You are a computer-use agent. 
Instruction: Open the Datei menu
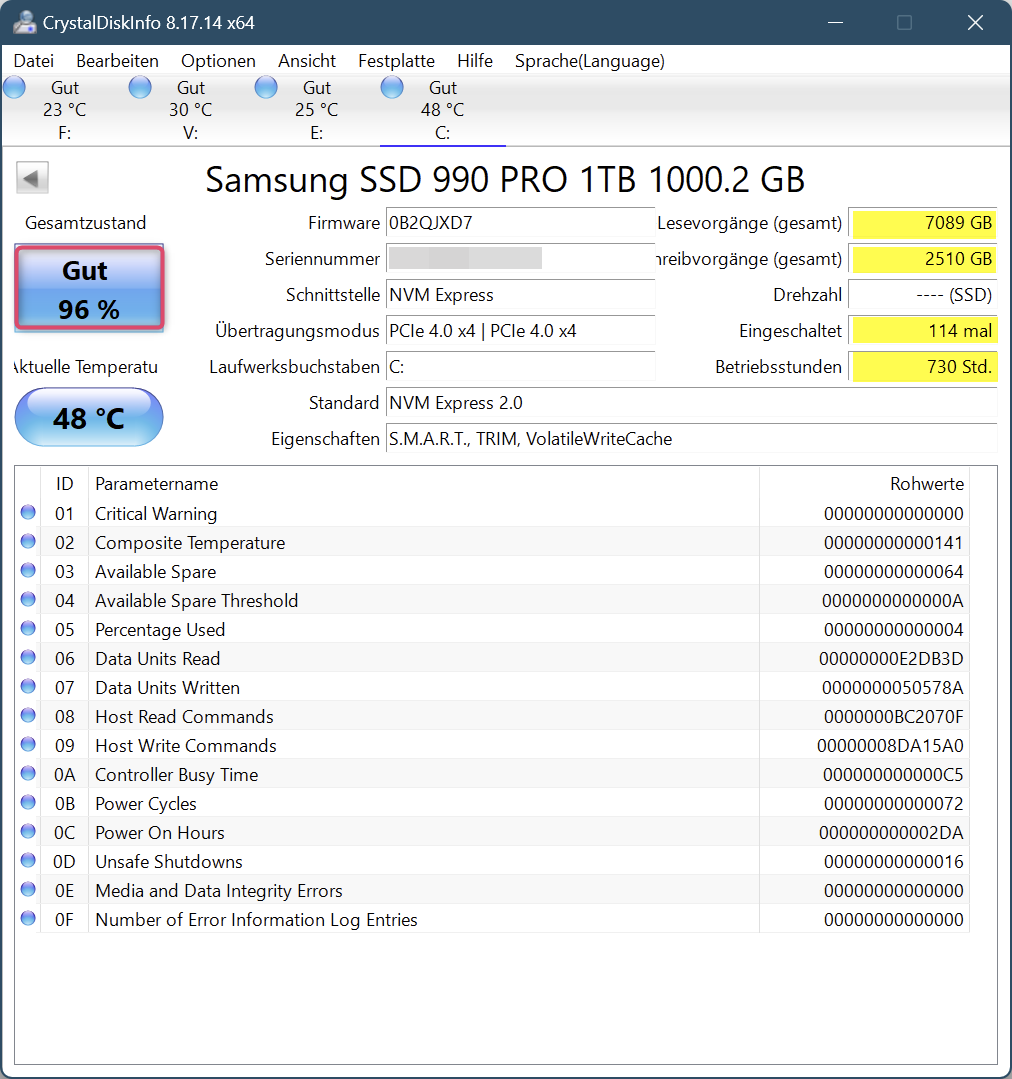tap(34, 61)
